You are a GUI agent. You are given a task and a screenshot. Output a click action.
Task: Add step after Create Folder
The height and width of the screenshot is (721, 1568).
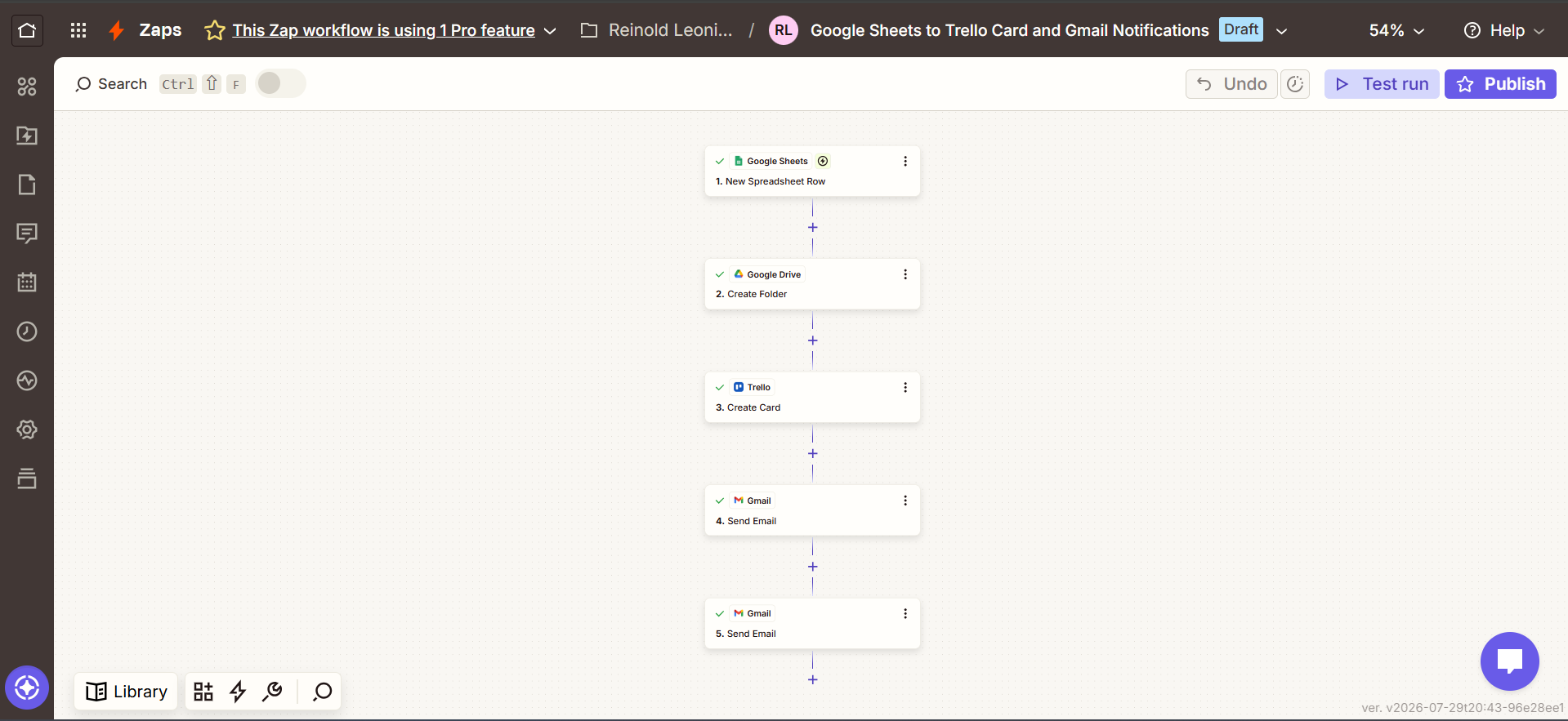click(x=812, y=340)
